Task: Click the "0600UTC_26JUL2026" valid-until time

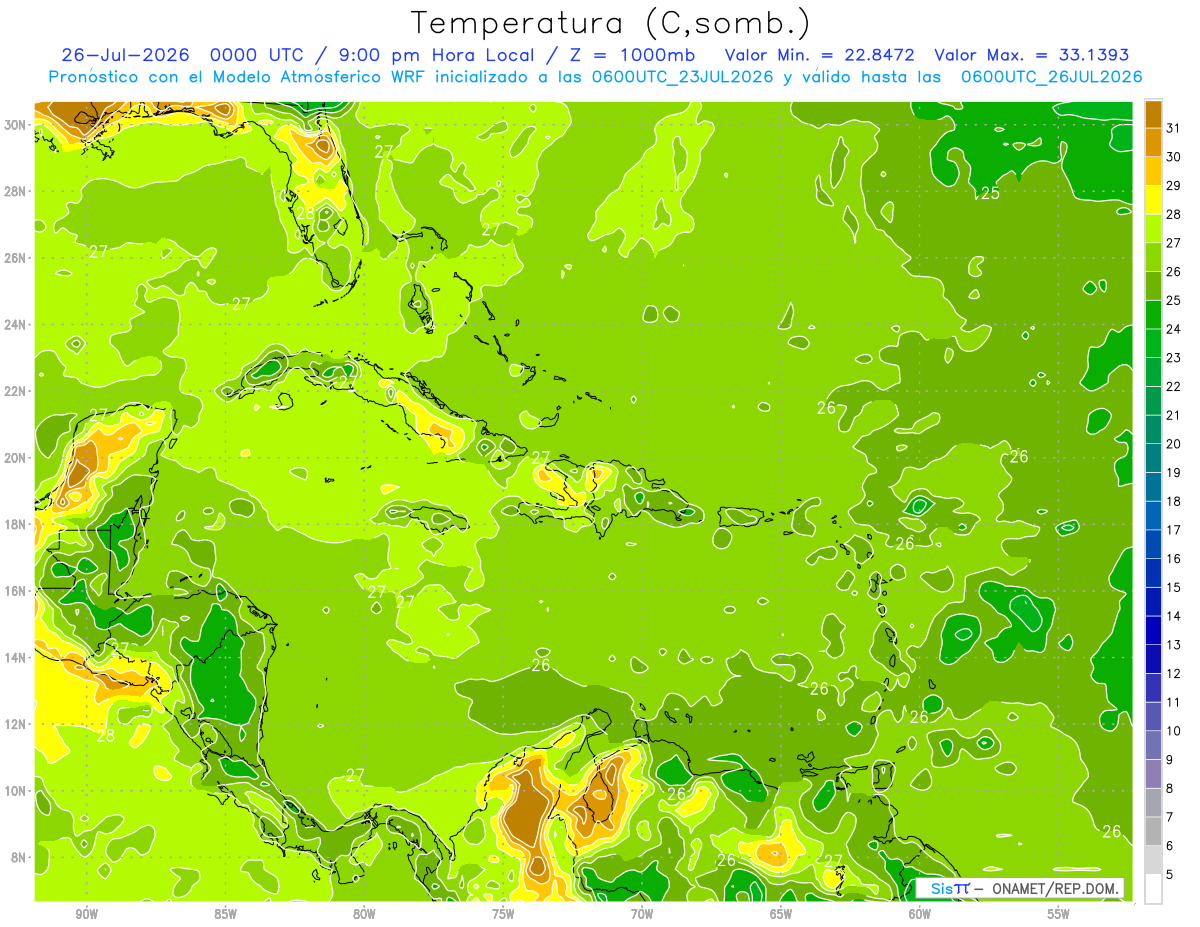Action: point(1051,77)
